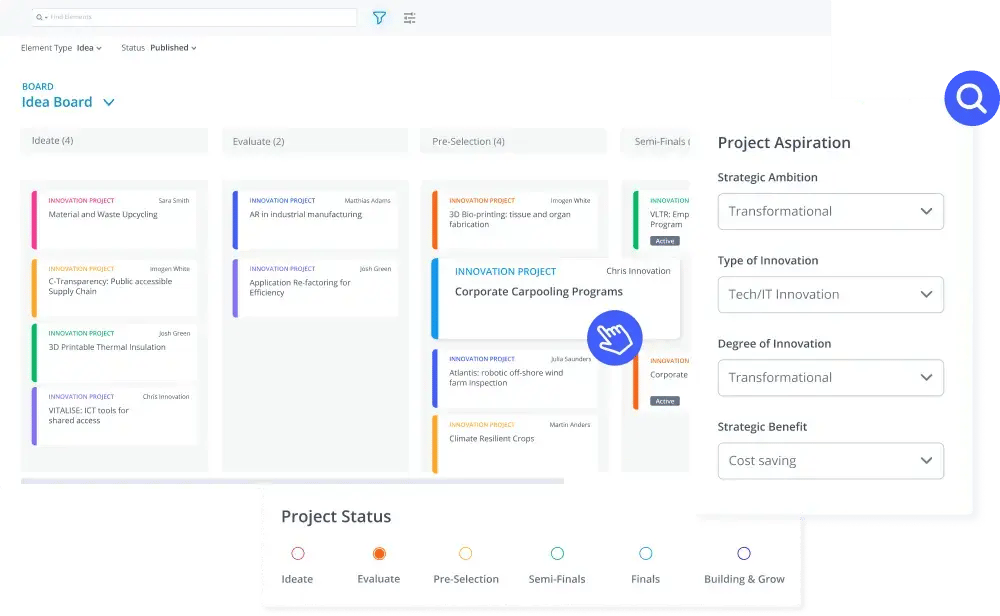This screenshot has height=616, width=1000.
Task: Expand the Strategic Benefit dropdown
Action: pos(830,461)
